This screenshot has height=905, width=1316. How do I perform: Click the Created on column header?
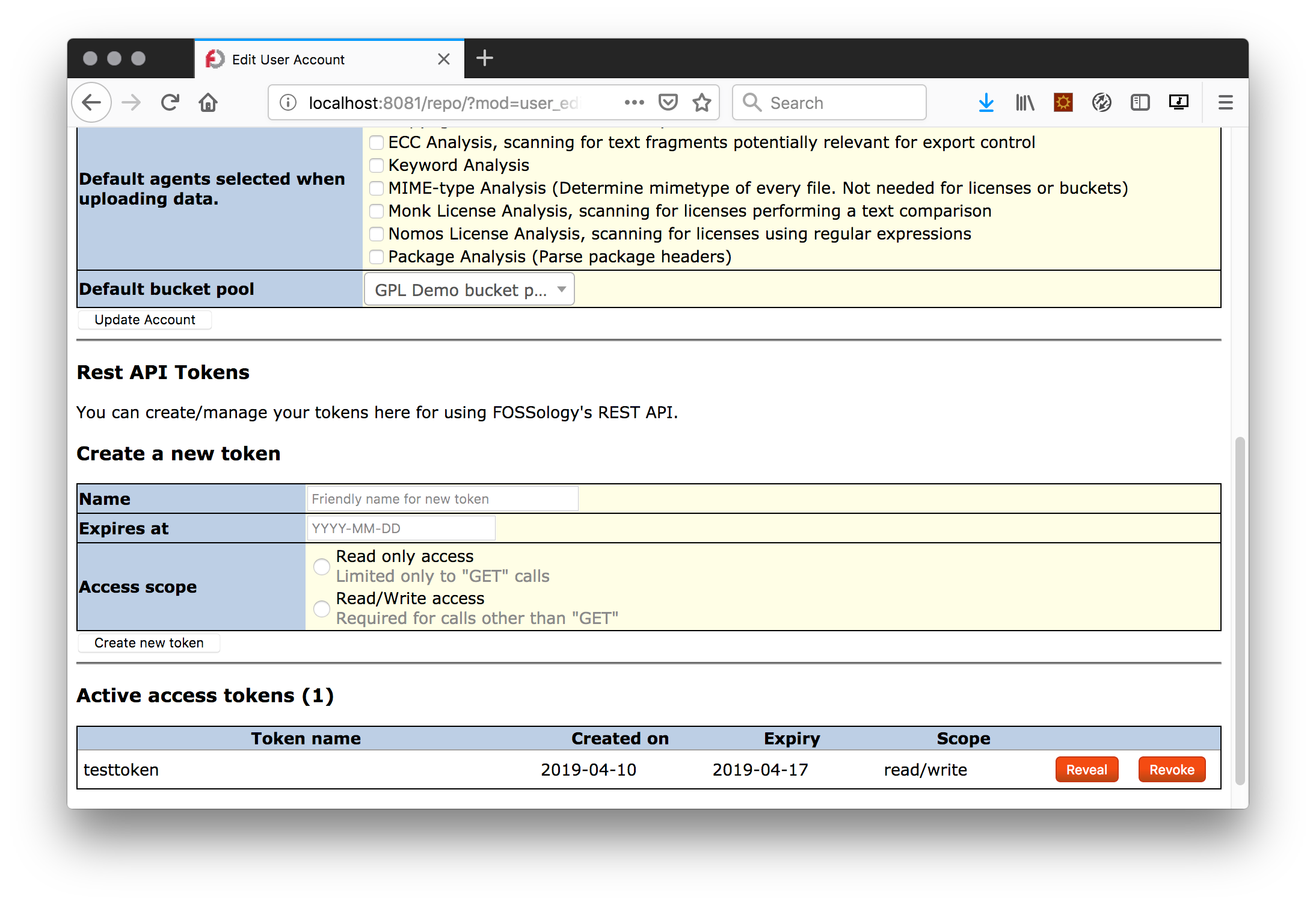point(620,738)
